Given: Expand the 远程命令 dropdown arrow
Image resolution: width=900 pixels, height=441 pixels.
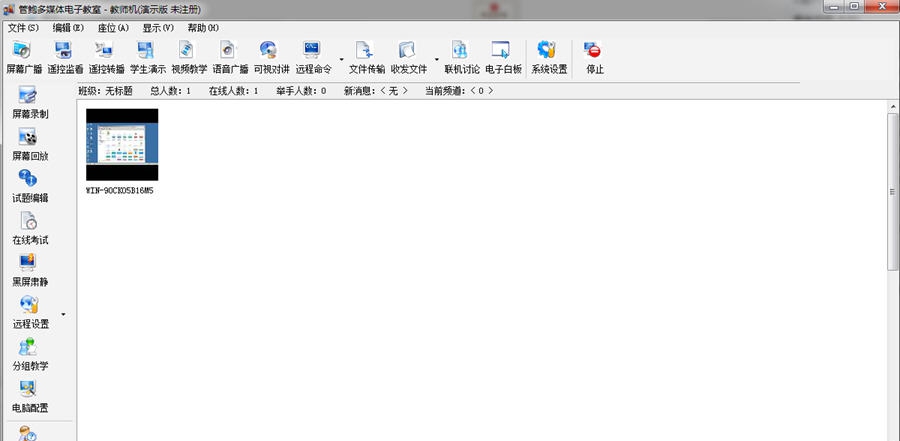Looking at the screenshot, I should (342, 59).
